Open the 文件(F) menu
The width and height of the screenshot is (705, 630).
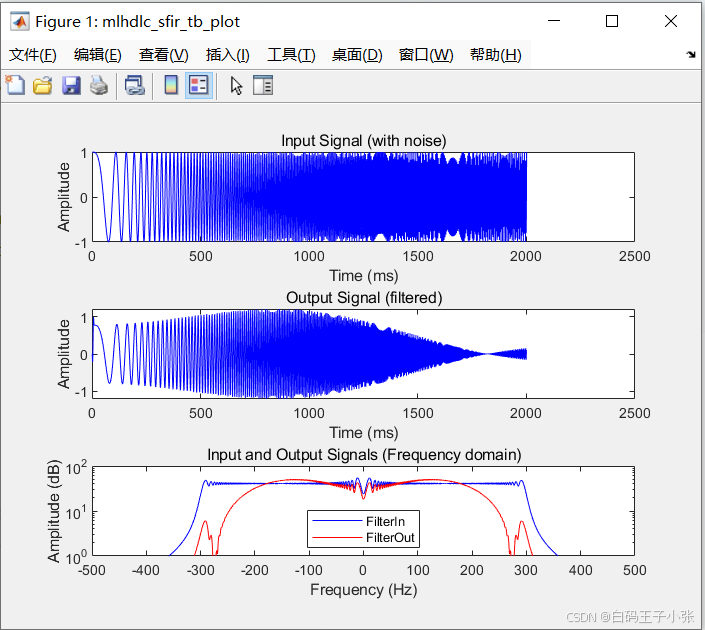click(33, 55)
